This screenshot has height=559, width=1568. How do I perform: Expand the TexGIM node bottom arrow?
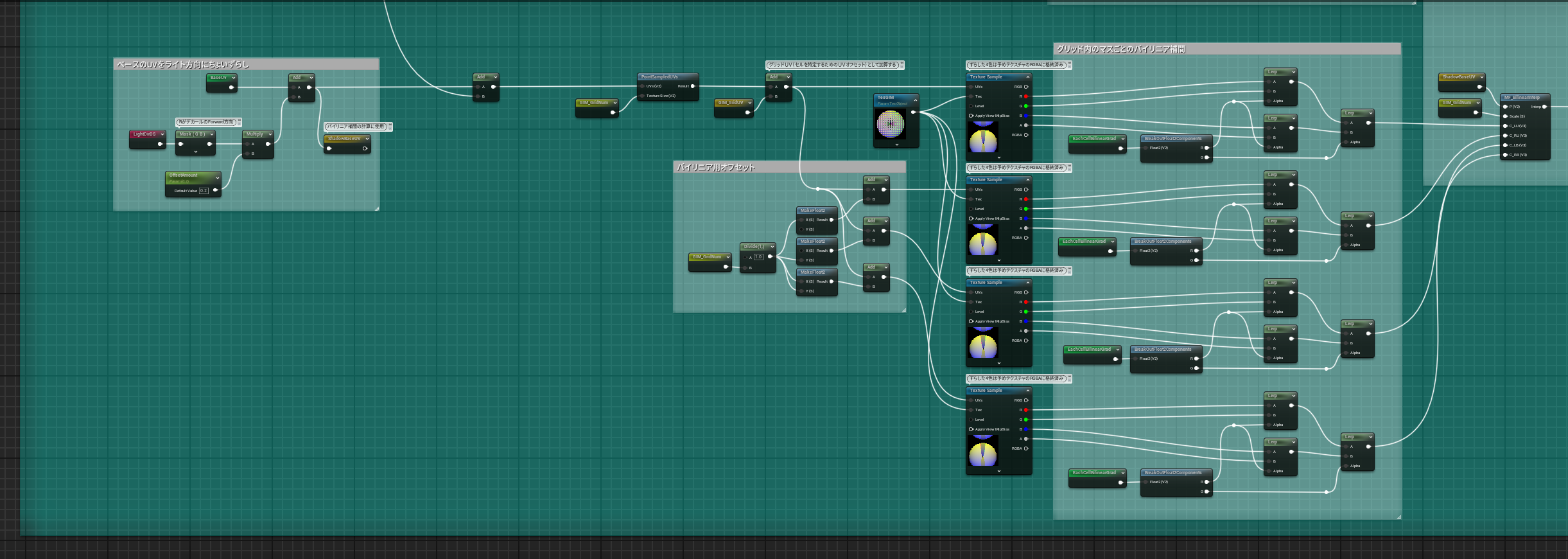896,145
